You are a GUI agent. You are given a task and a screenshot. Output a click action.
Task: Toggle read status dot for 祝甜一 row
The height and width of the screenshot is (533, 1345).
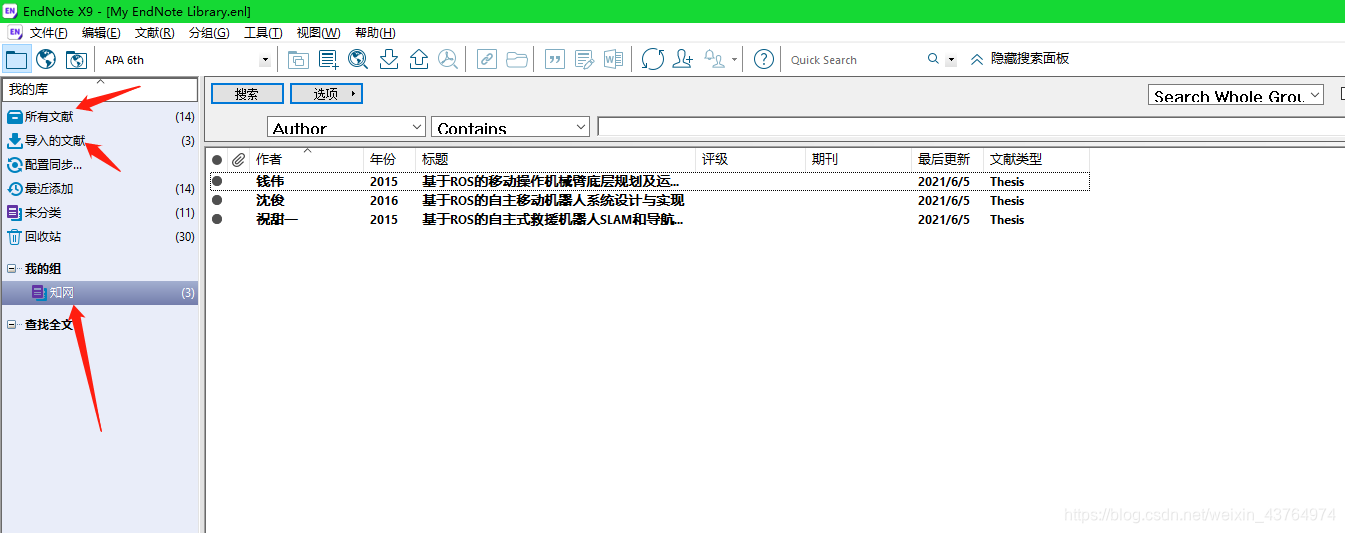pos(217,219)
